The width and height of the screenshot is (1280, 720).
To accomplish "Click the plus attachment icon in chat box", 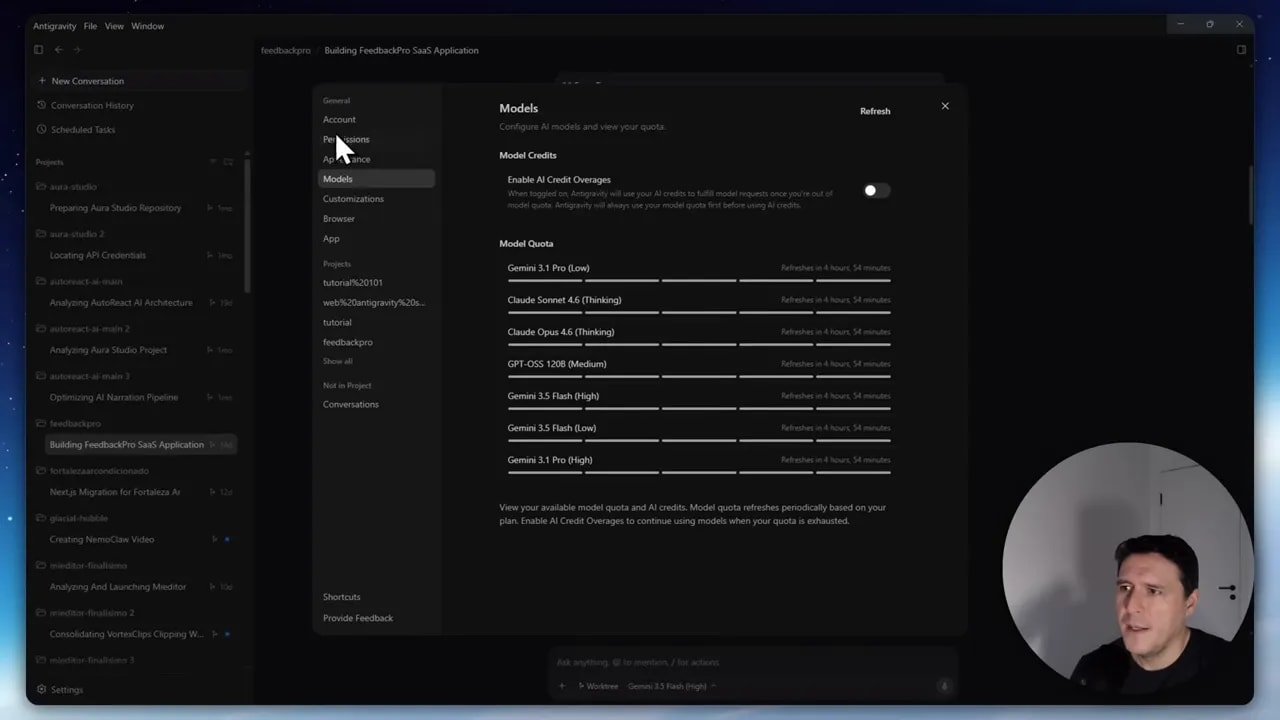I will [x=562, y=687].
